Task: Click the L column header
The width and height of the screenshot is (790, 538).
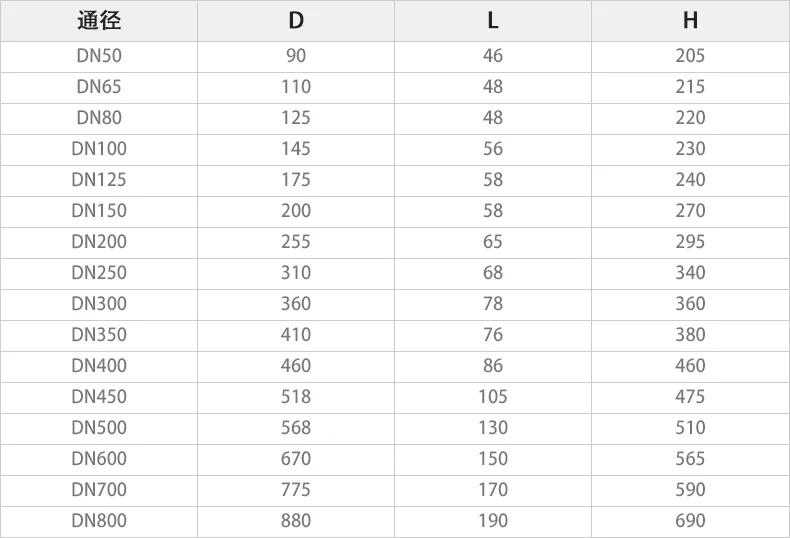Action: click(x=493, y=21)
